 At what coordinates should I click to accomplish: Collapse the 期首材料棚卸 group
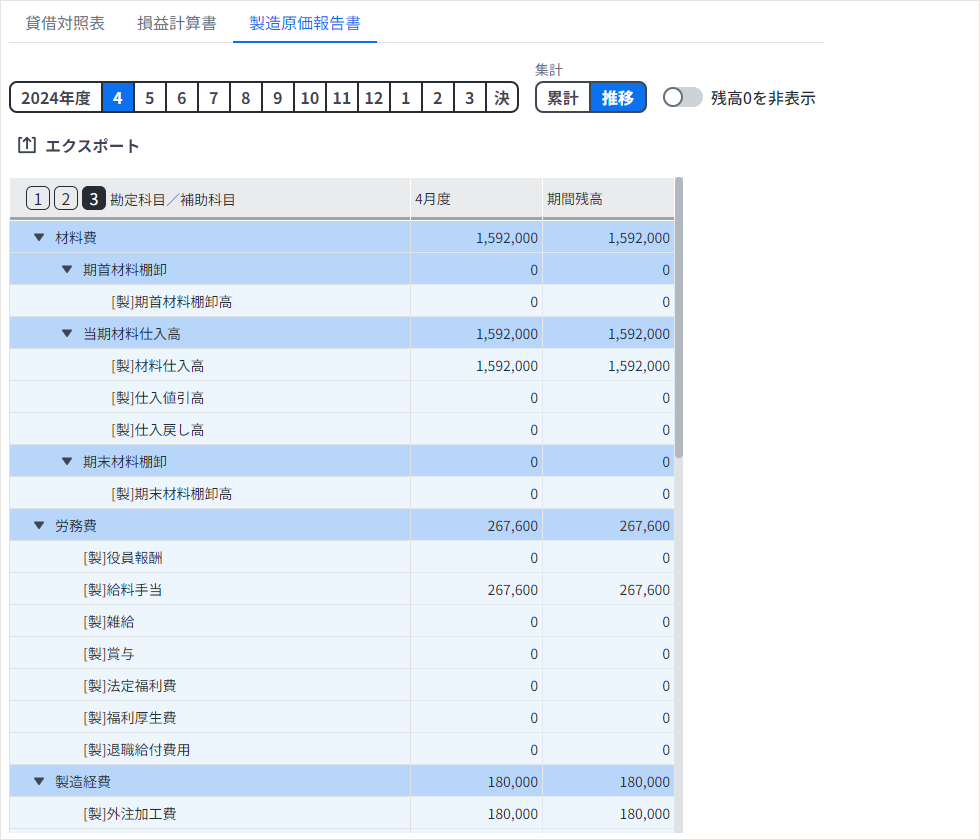(67, 270)
